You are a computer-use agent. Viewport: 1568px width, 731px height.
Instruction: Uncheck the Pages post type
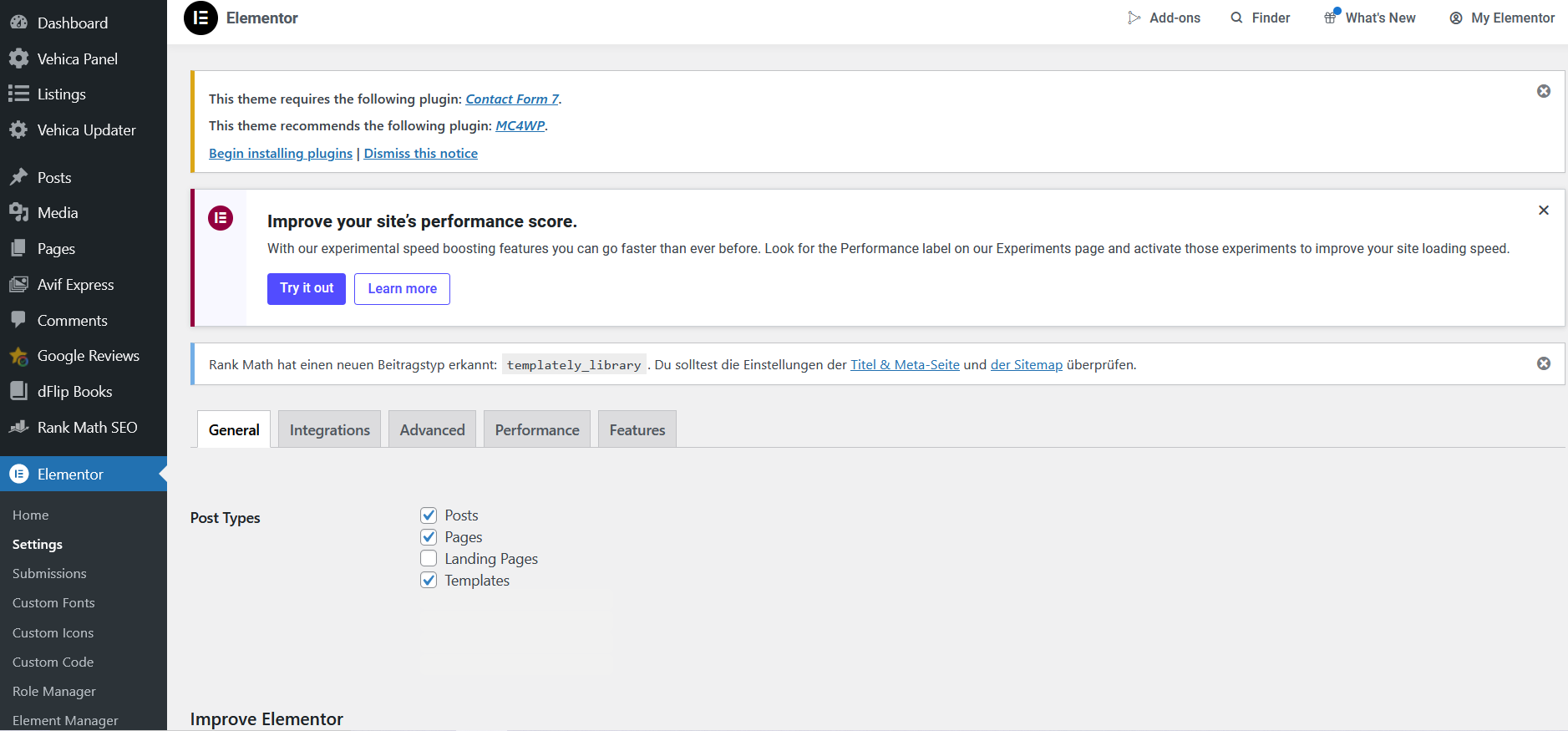pos(429,537)
